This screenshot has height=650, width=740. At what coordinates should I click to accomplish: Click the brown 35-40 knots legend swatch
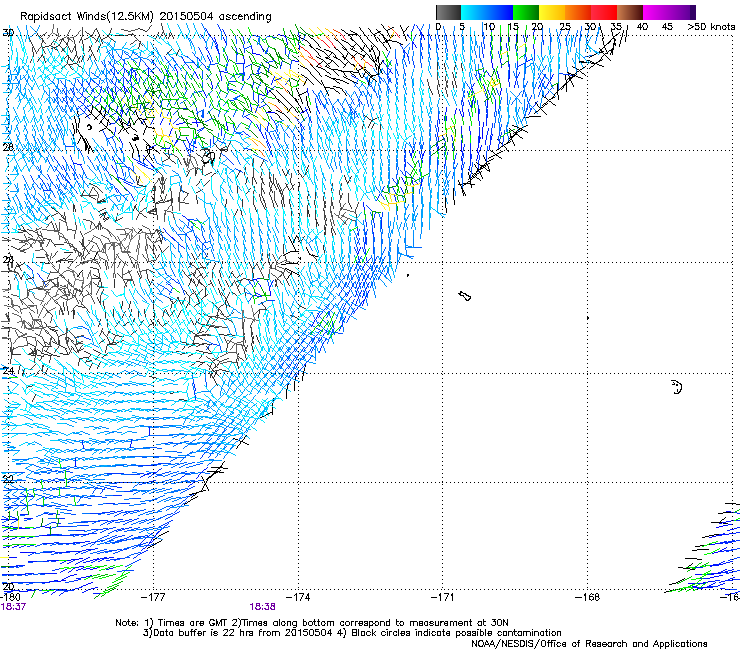pos(630,12)
